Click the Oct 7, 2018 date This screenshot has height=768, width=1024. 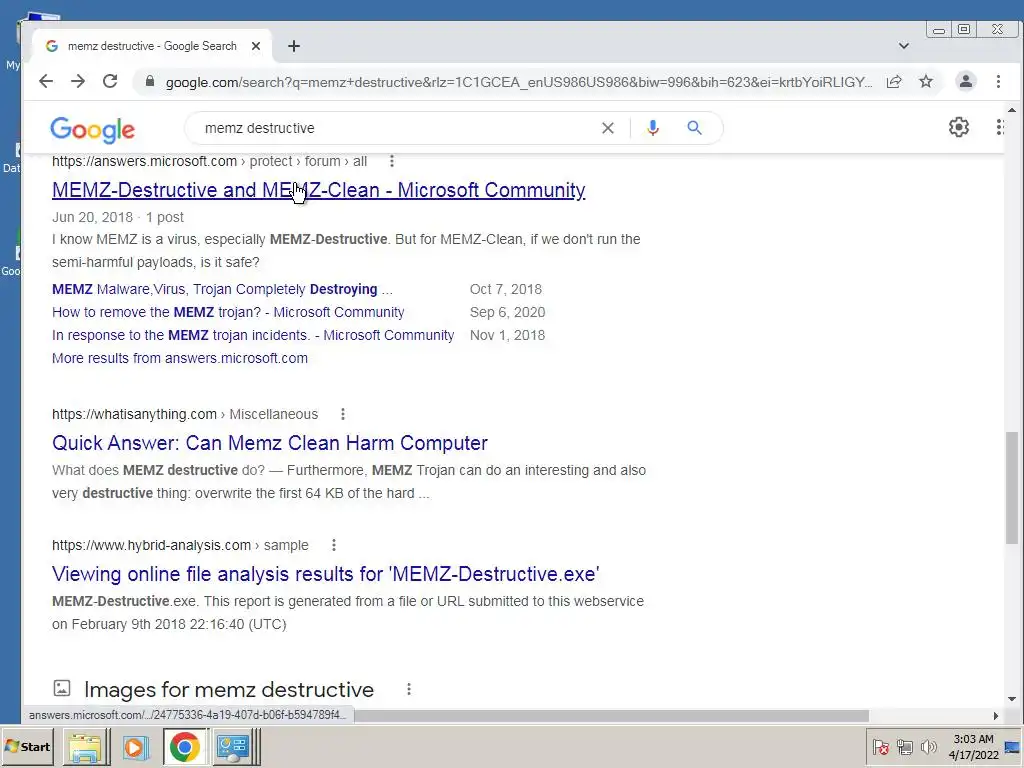(505, 289)
